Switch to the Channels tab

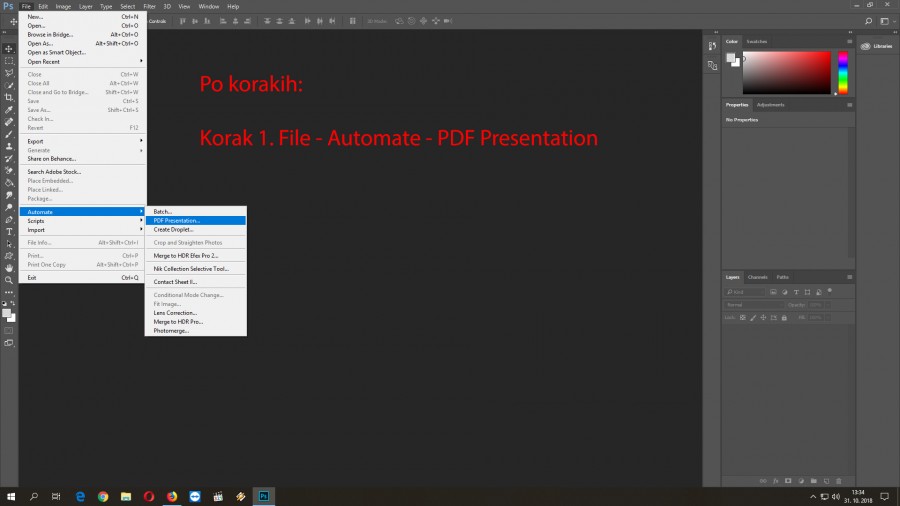(x=758, y=277)
